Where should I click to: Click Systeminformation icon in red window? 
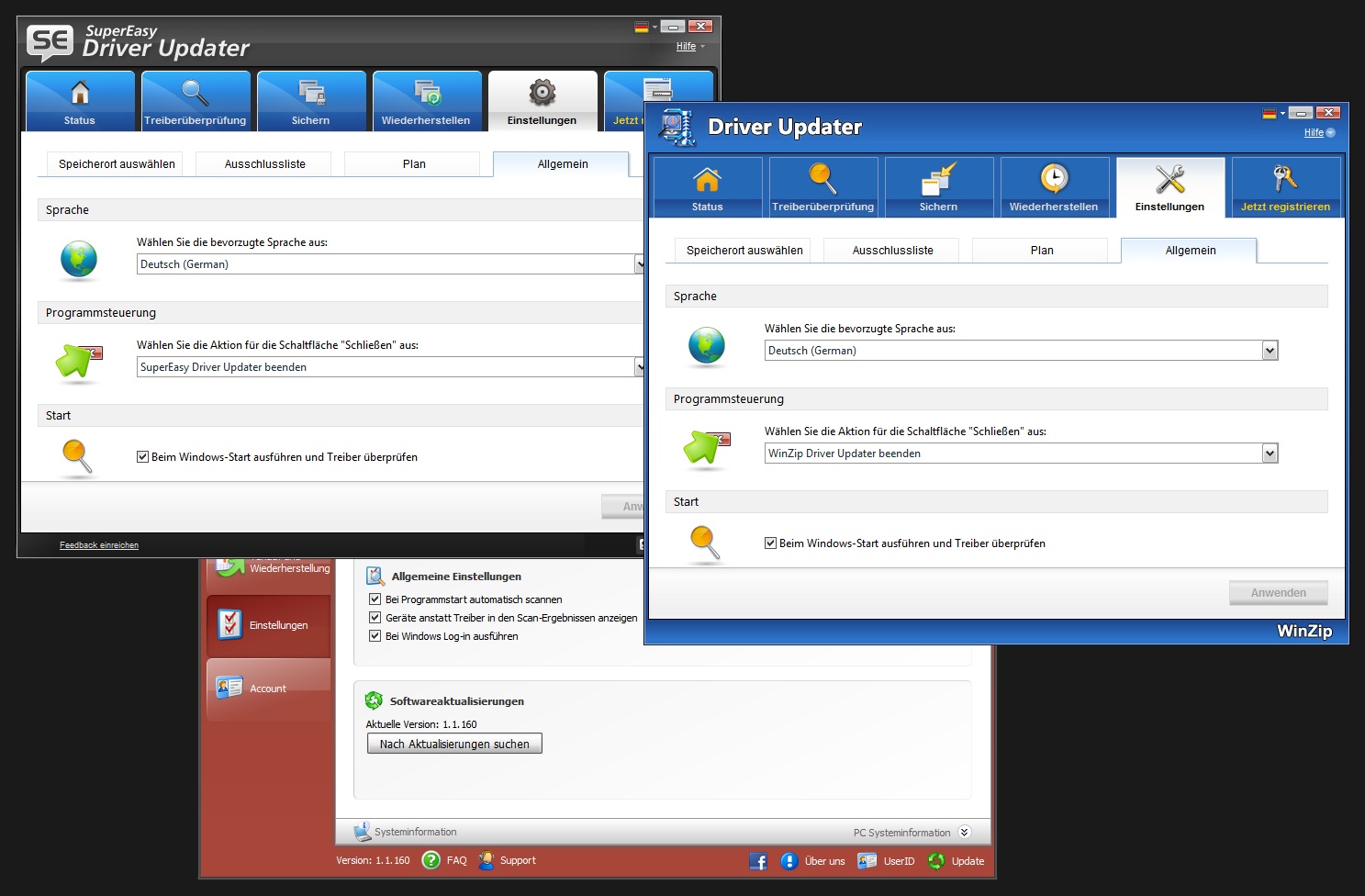[363, 832]
